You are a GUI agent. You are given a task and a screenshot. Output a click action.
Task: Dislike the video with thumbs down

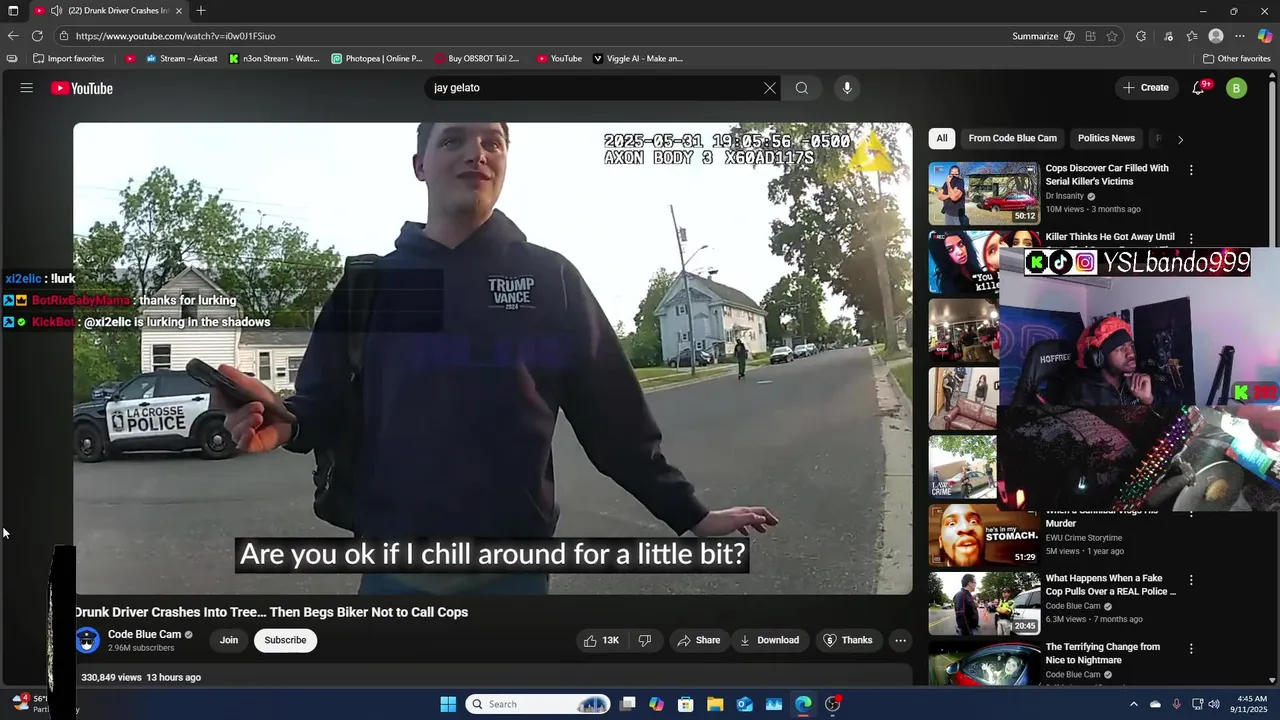coord(645,640)
